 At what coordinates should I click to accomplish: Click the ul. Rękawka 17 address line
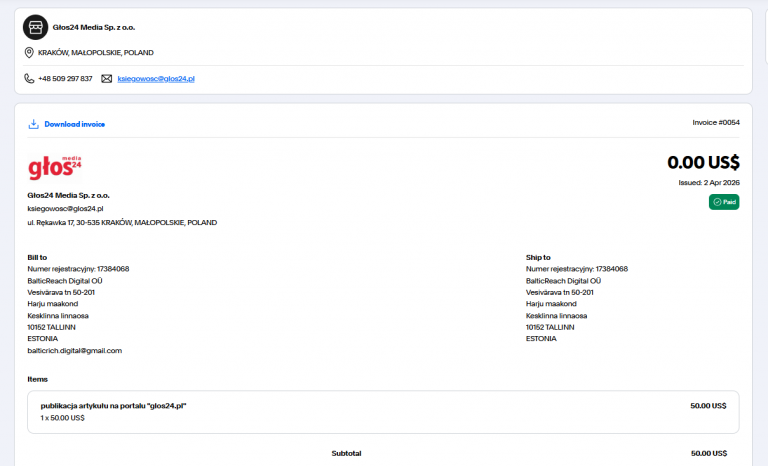tap(122, 222)
